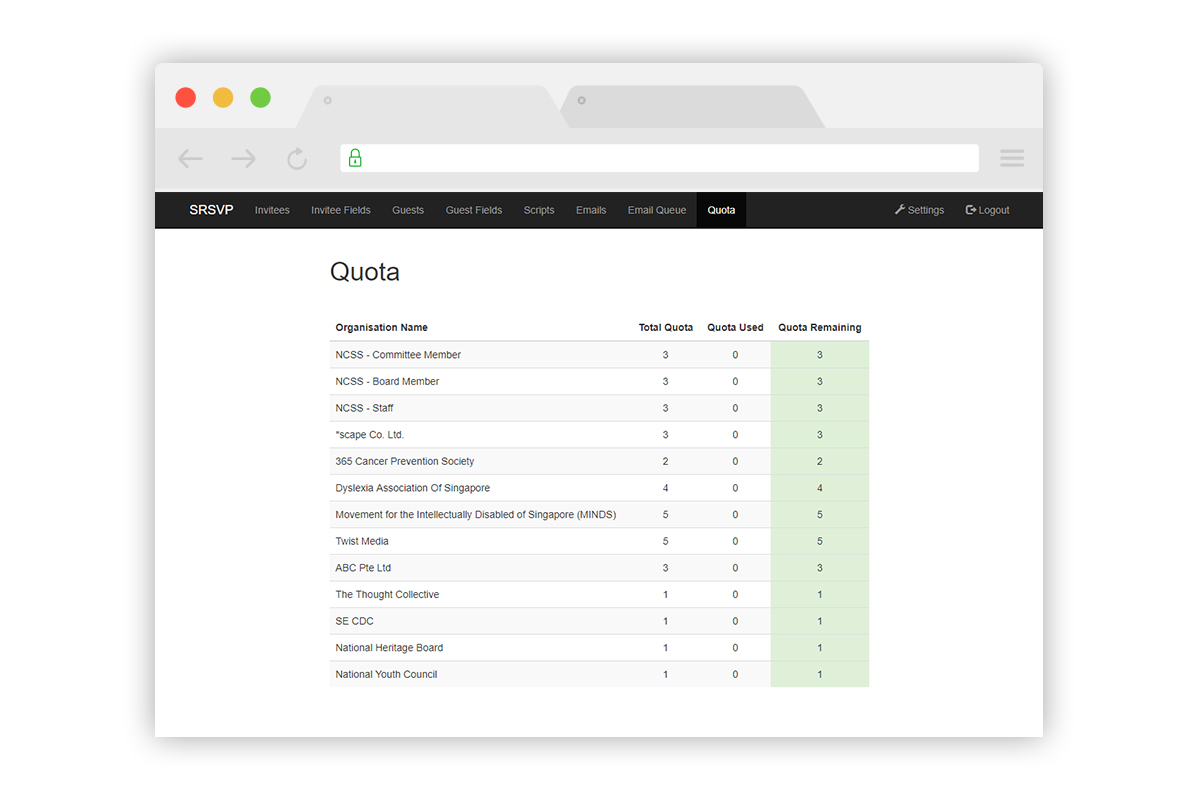Click inside the browser address bar
The image size is (1200, 800).
659,158
